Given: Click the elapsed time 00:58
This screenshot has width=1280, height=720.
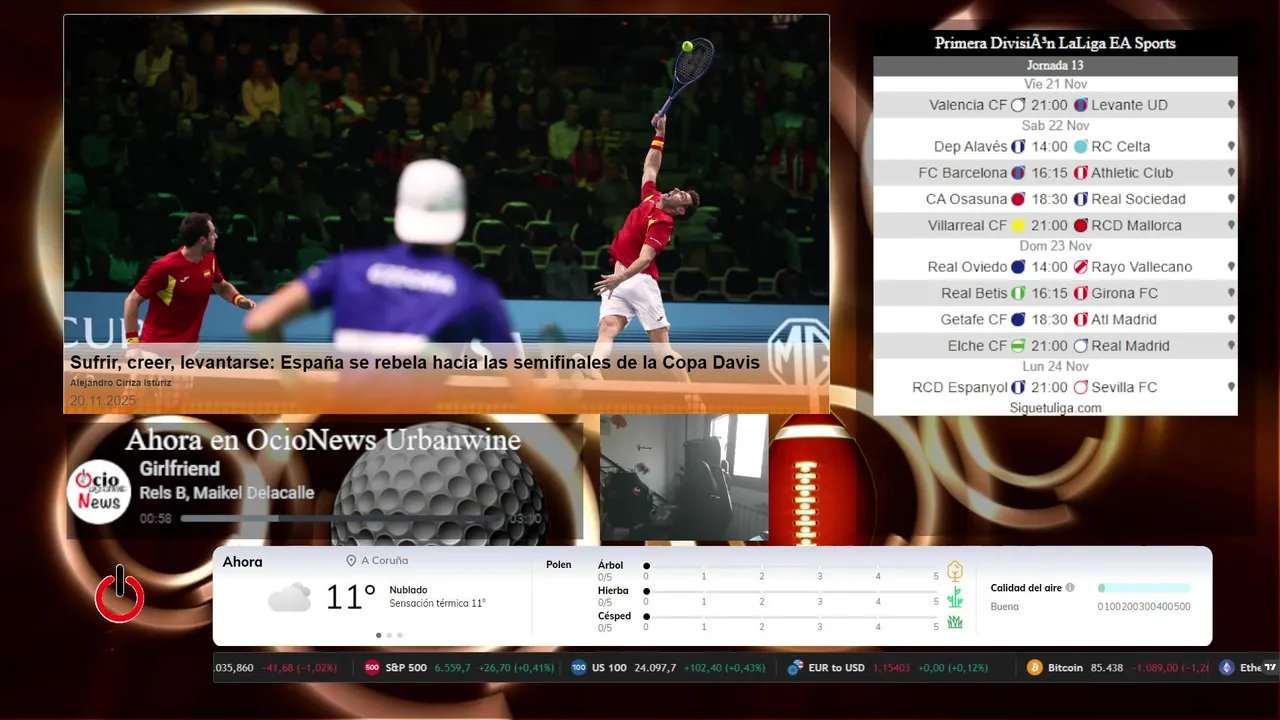Looking at the screenshot, I should point(156,519).
